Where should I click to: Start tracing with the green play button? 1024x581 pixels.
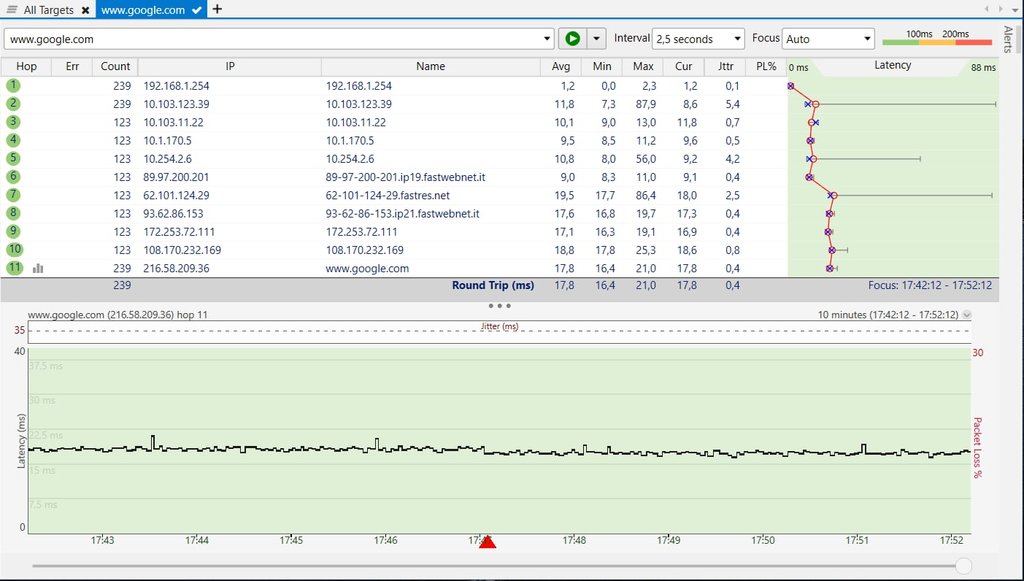point(572,39)
